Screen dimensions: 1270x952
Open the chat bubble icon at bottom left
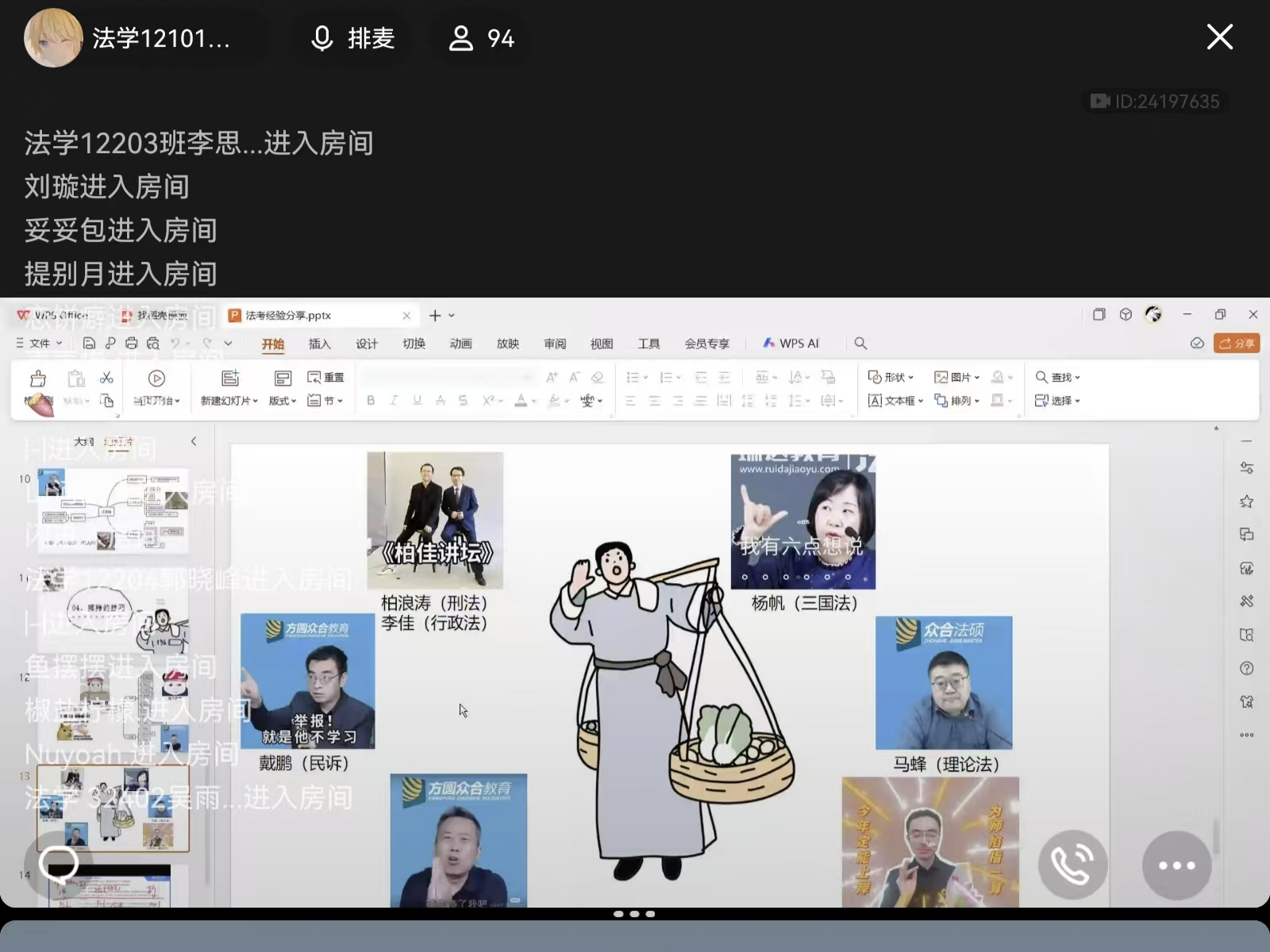[x=58, y=863]
